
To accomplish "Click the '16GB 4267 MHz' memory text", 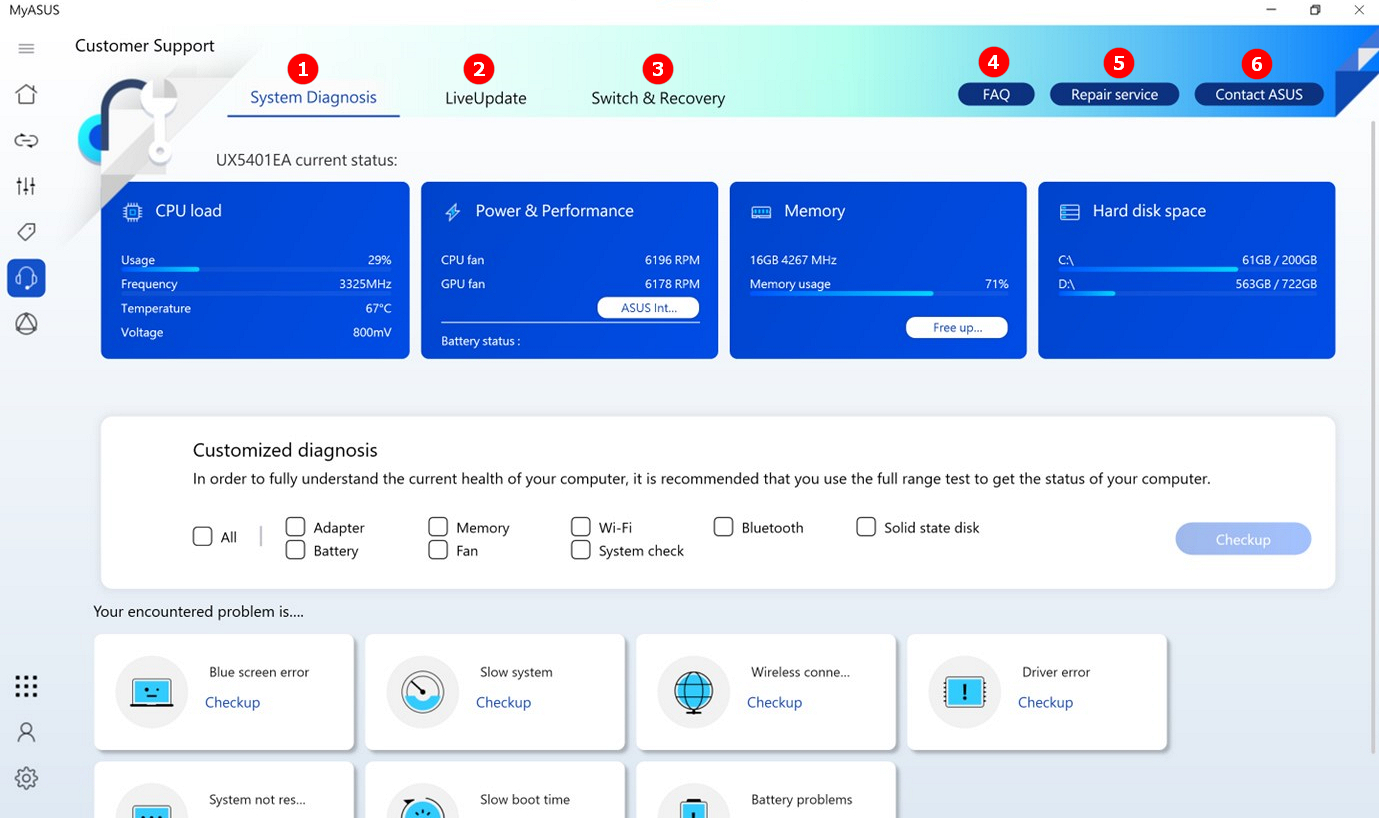I will (793, 260).
